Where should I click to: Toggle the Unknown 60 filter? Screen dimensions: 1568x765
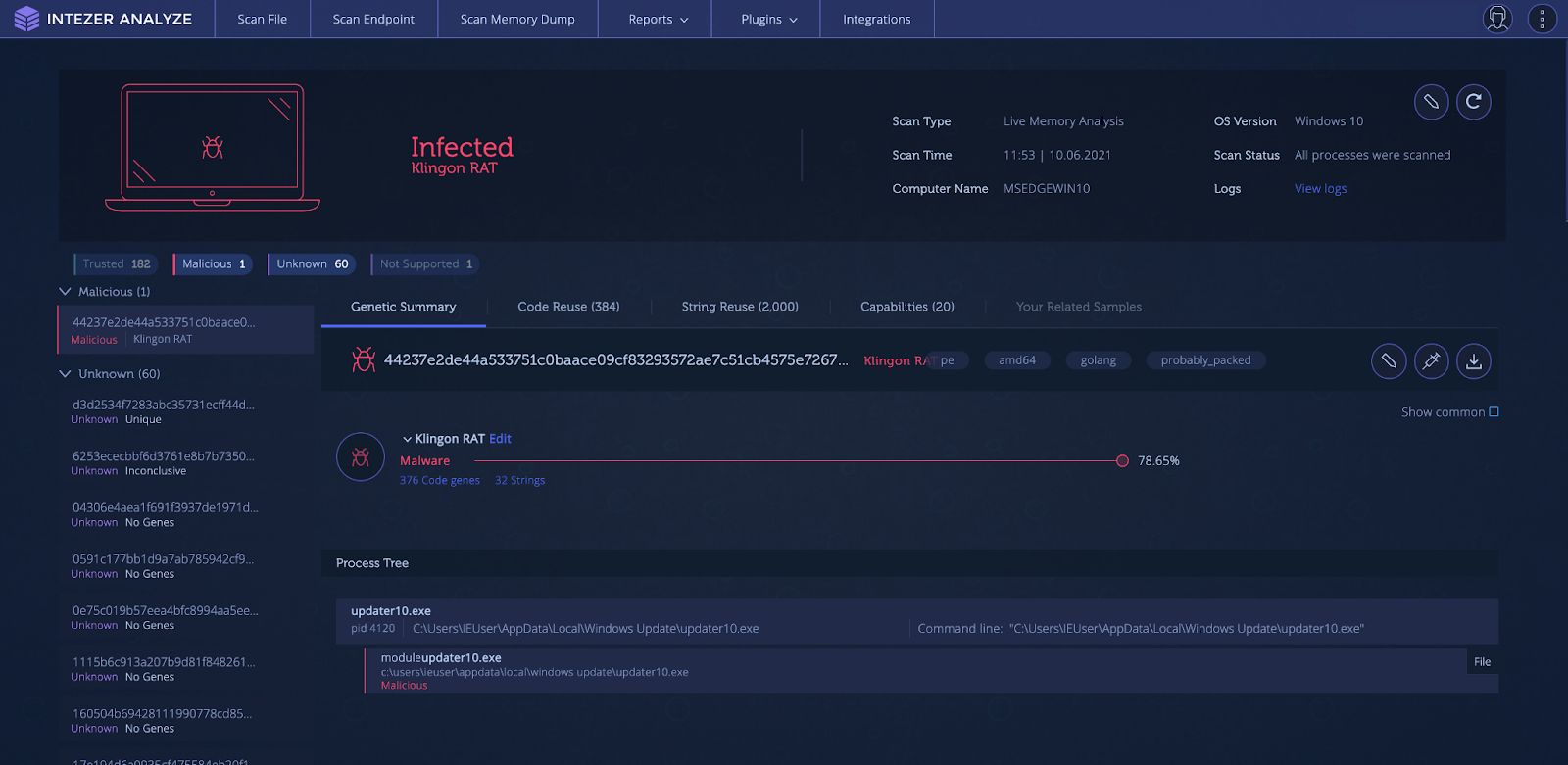coord(312,264)
